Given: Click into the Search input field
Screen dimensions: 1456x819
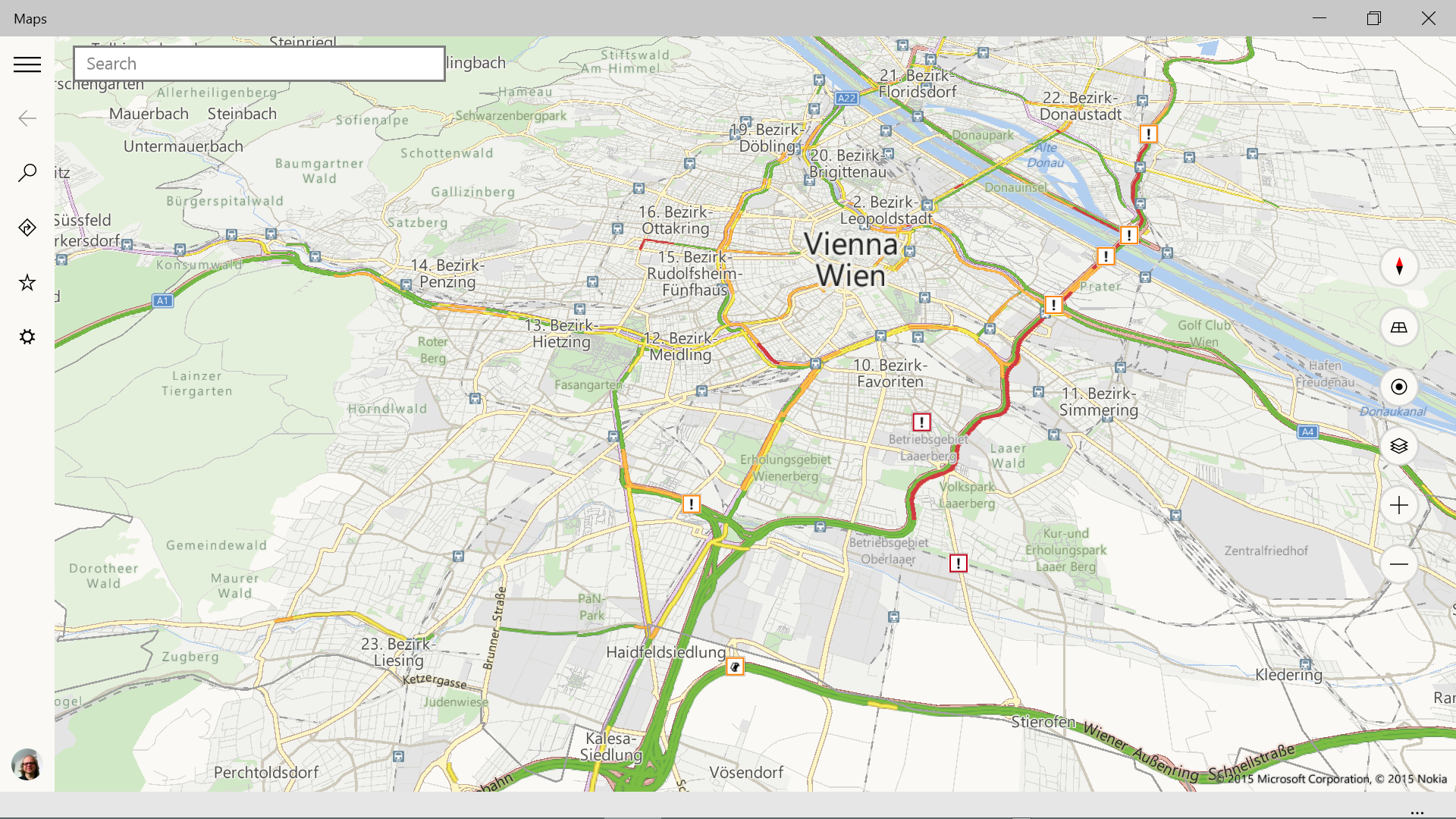Looking at the screenshot, I should pyautogui.click(x=259, y=64).
